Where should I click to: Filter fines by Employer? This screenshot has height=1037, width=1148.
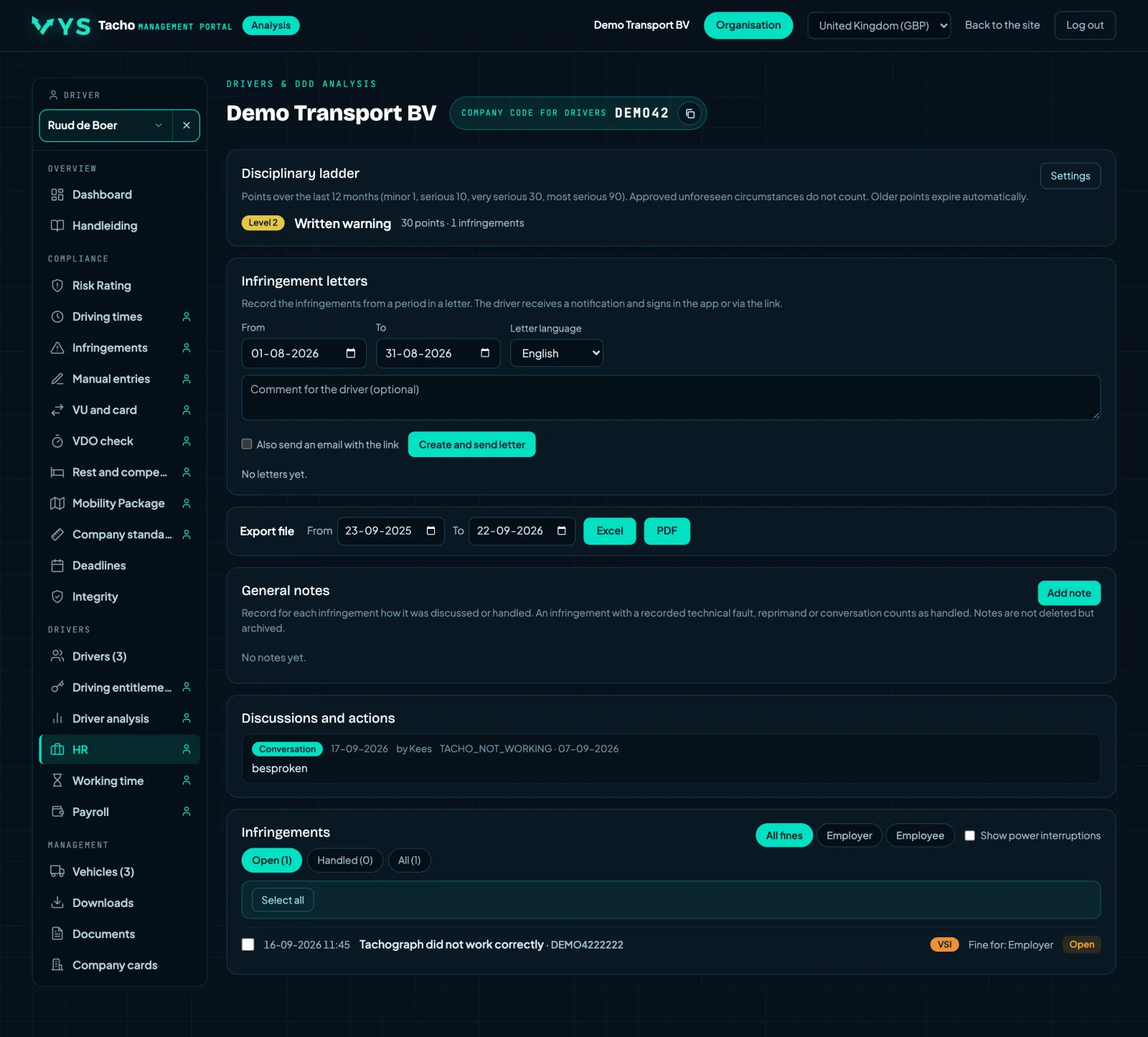coord(849,835)
